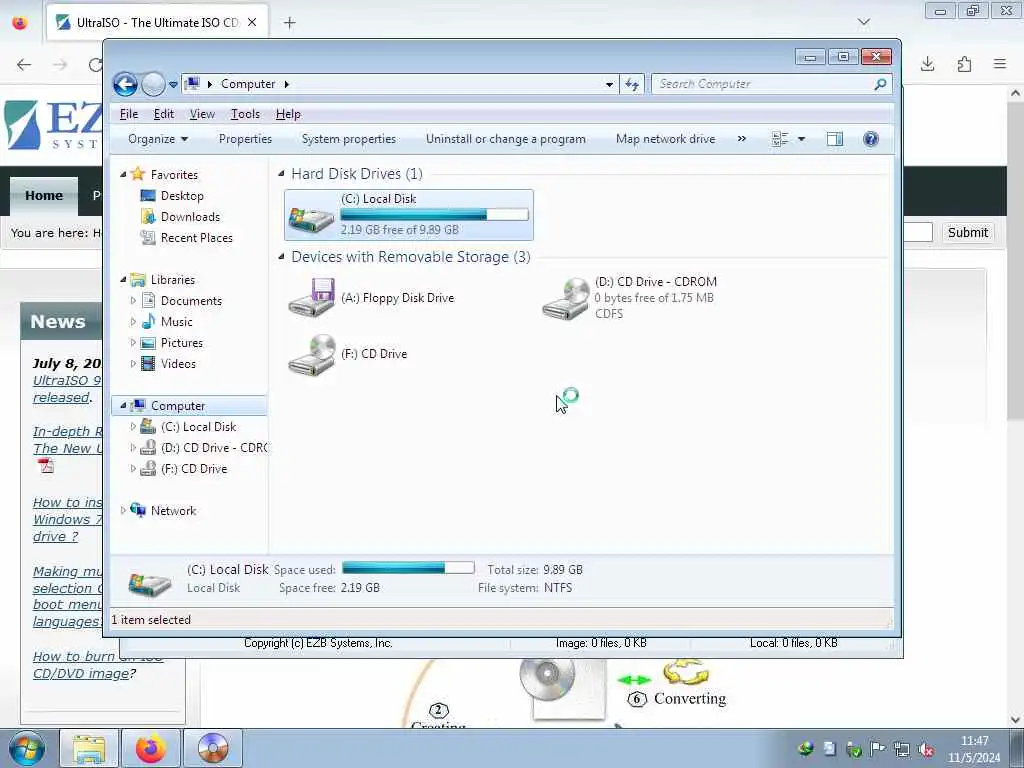1024x768 pixels.
Task: Select the (D:) CD Drive CDROM icon
Action: pyautogui.click(x=566, y=299)
